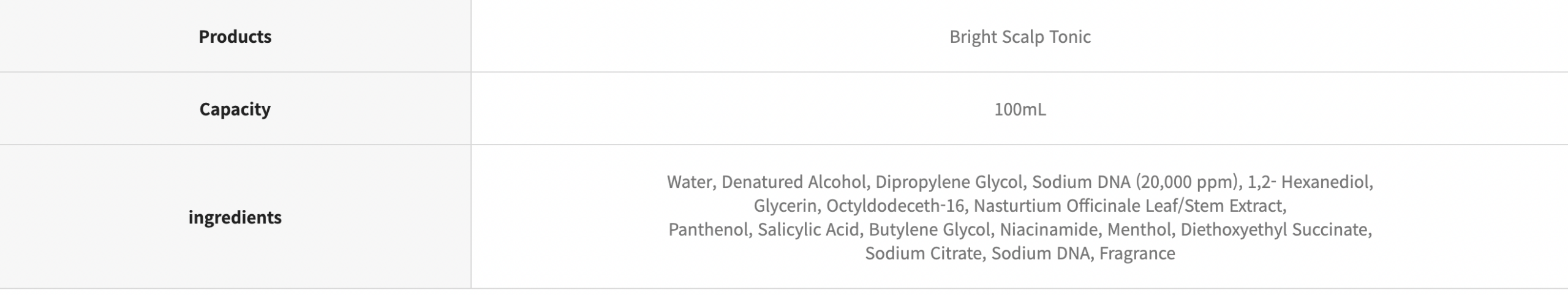Click the Panthenol ingredient

pyautogui.click(x=708, y=230)
